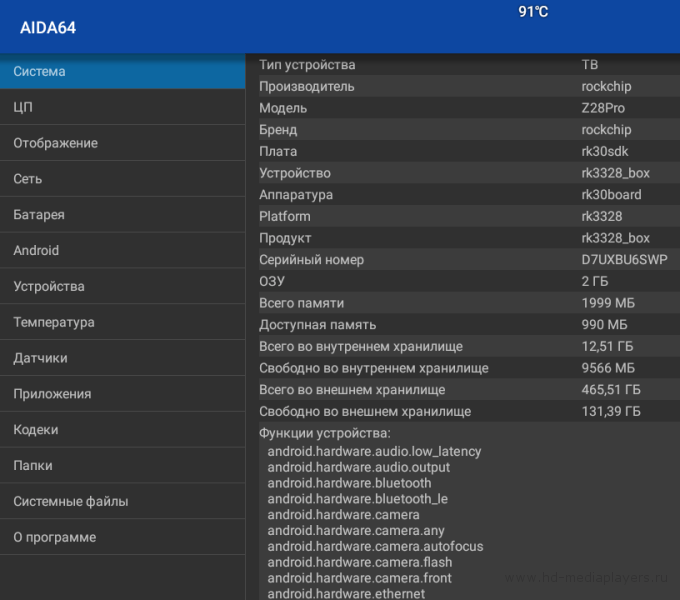The width and height of the screenshot is (680, 600).
Task: Click the 1999 МБ total memory value
Action: pos(608,303)
